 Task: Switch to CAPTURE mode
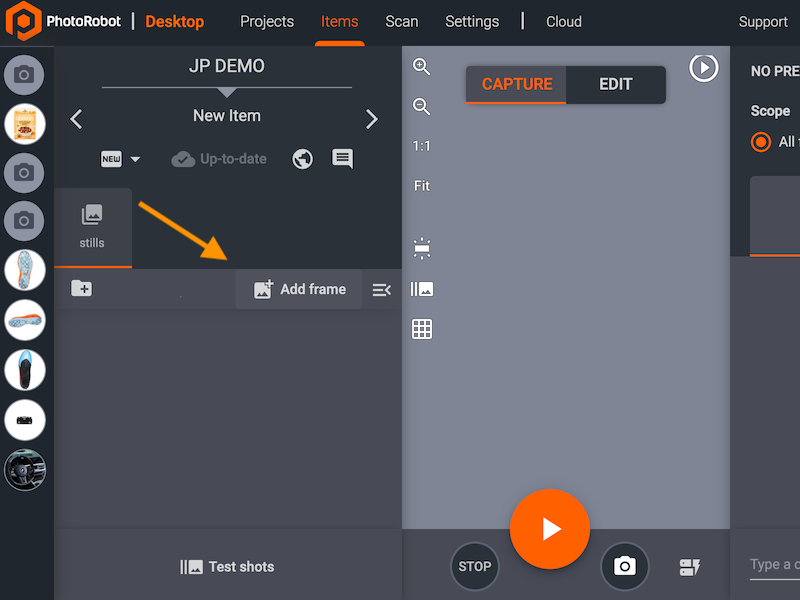pos(517,84)
